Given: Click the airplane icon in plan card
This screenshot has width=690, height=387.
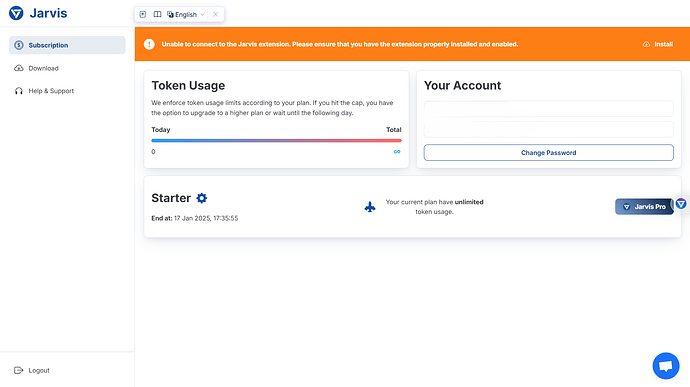Looking at the screenshot, I should coord(370,207).
